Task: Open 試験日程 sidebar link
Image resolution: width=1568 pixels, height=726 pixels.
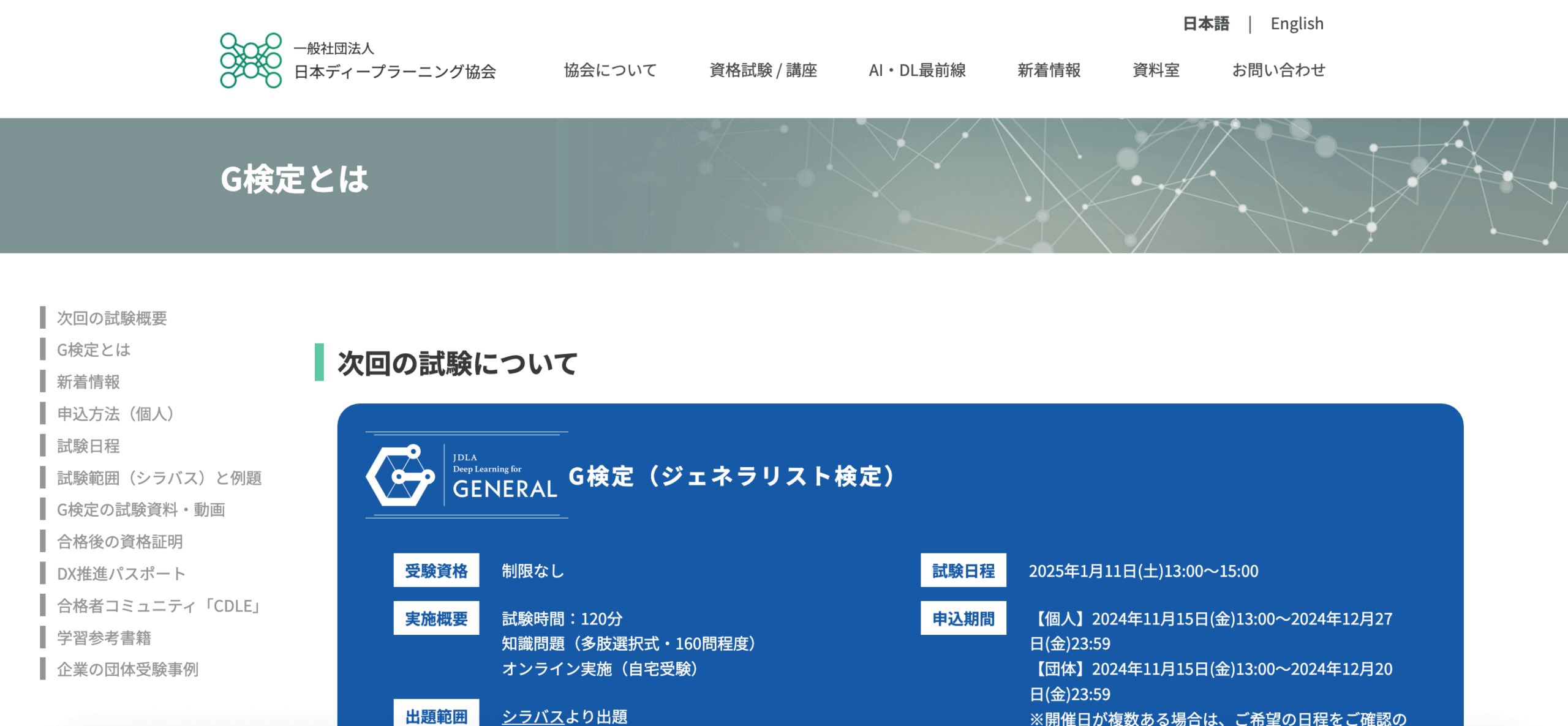Action: [88, 446]
